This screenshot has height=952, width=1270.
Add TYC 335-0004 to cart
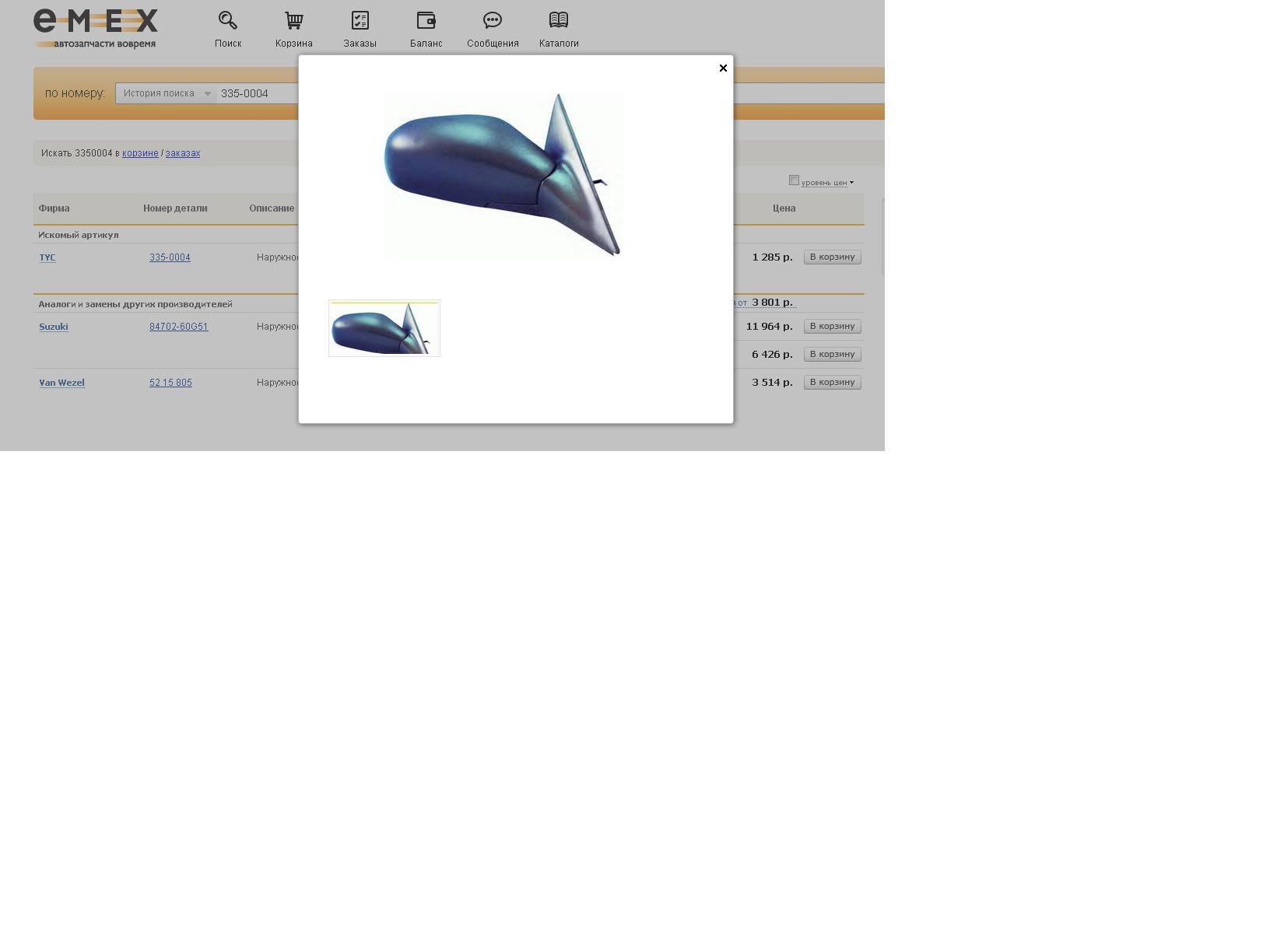click(832, 257)
